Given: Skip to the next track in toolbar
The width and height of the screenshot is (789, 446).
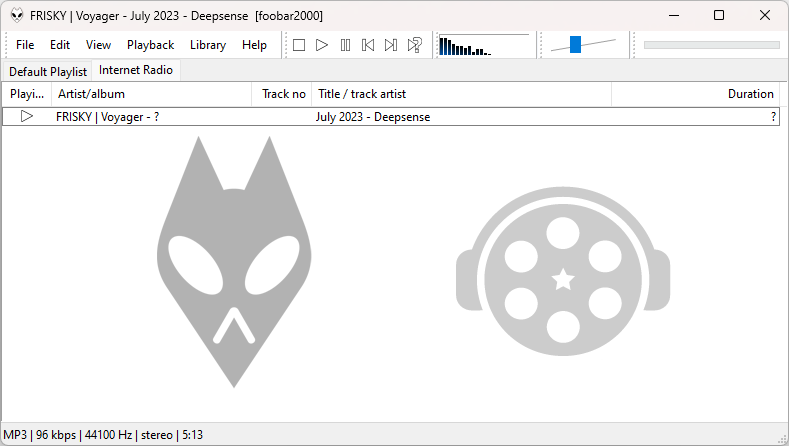Looking at the screenshot, I should (x=391, y=45).
